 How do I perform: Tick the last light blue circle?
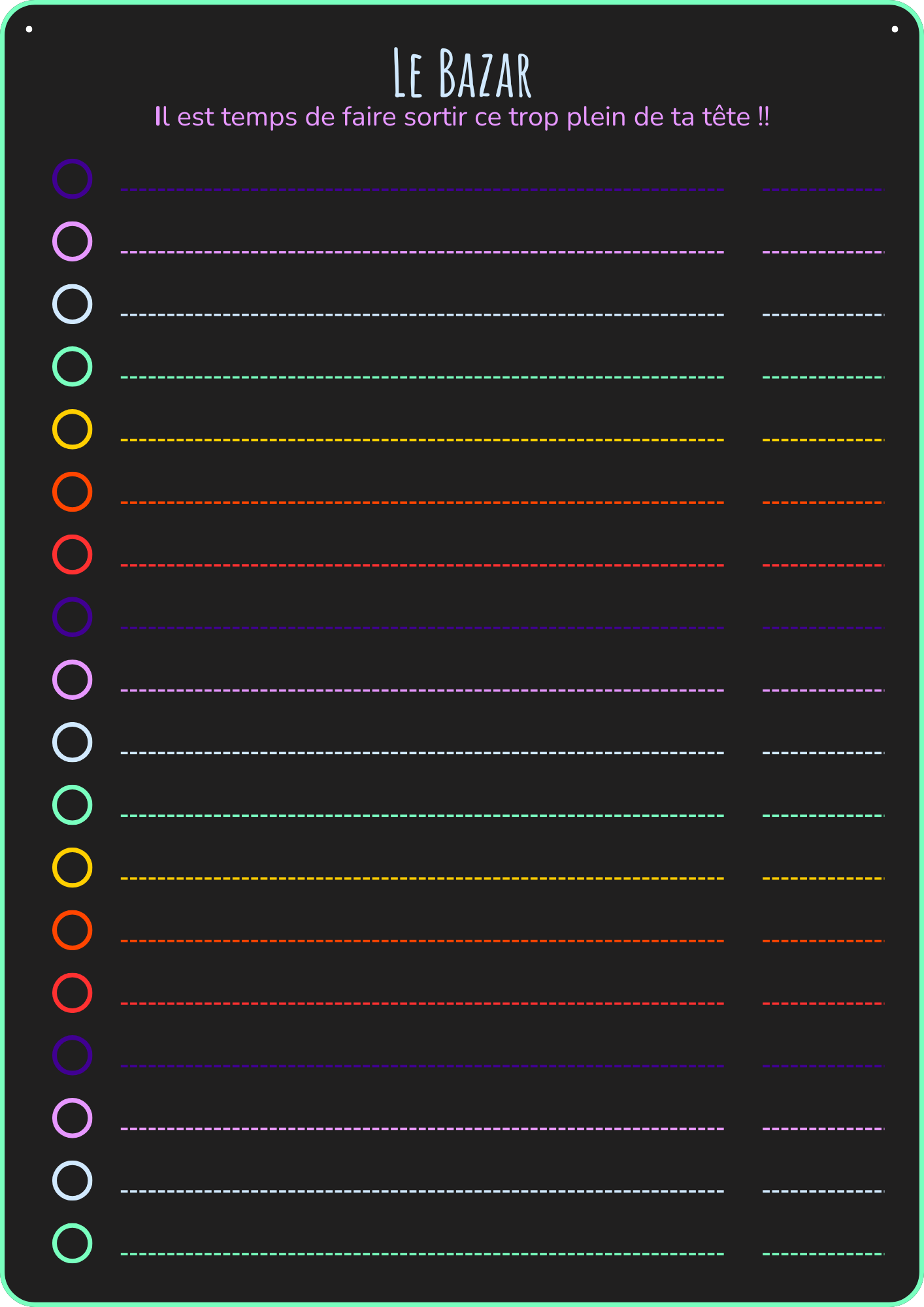pyautogui.click(x=72, y=1180)
